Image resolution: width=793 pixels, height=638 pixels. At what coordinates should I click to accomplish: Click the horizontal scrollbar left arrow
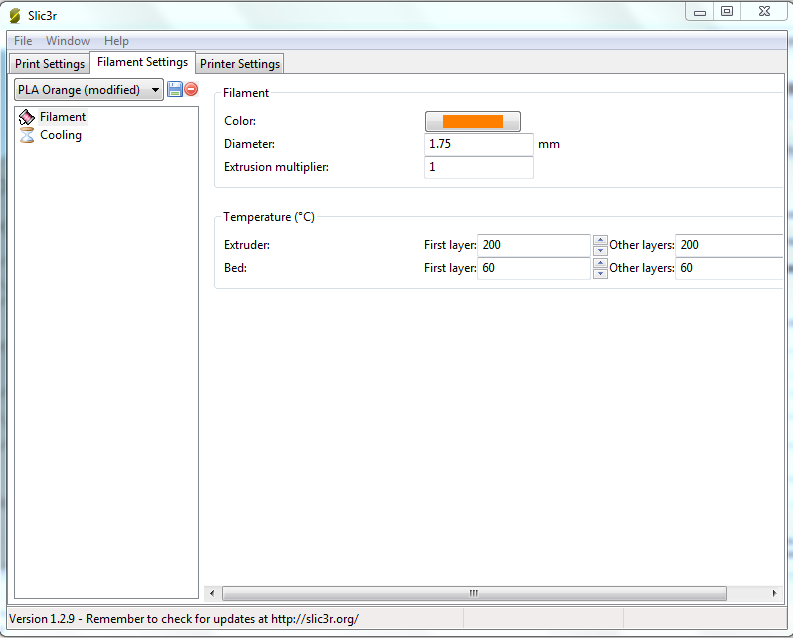(212, 594)
